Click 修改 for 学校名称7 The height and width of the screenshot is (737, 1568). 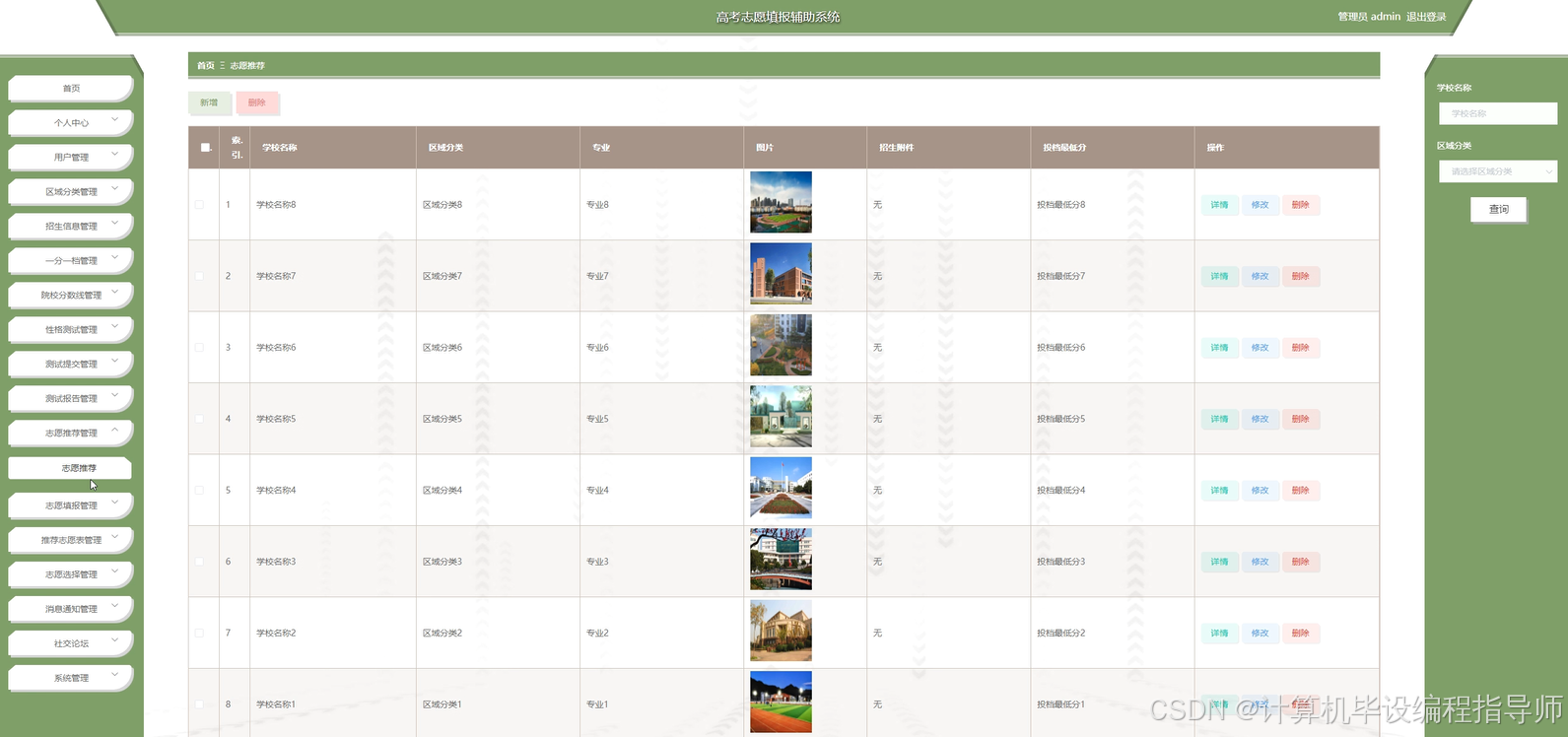point(1260,276)
